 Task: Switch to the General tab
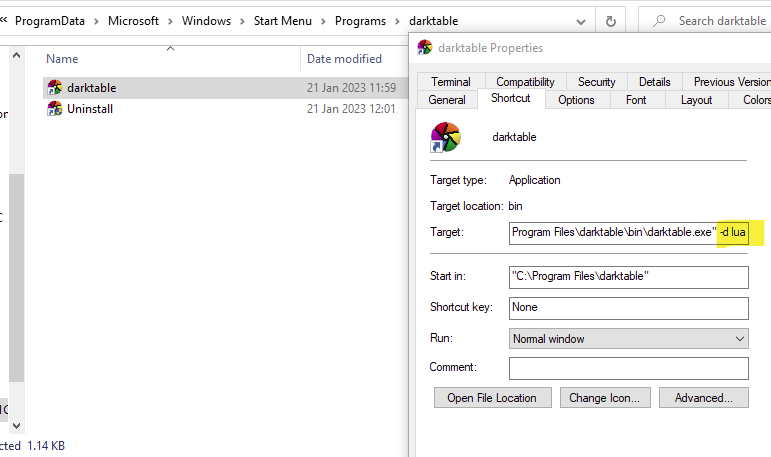coord(446,100)
